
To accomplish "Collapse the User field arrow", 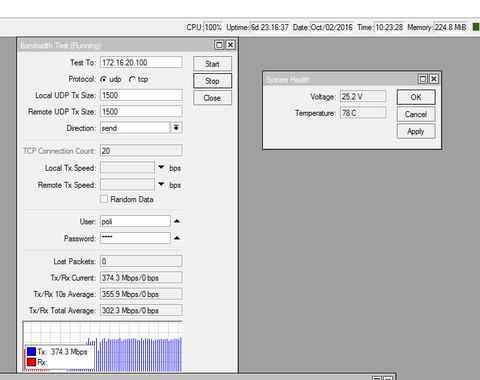I will [x=177, y=221].
